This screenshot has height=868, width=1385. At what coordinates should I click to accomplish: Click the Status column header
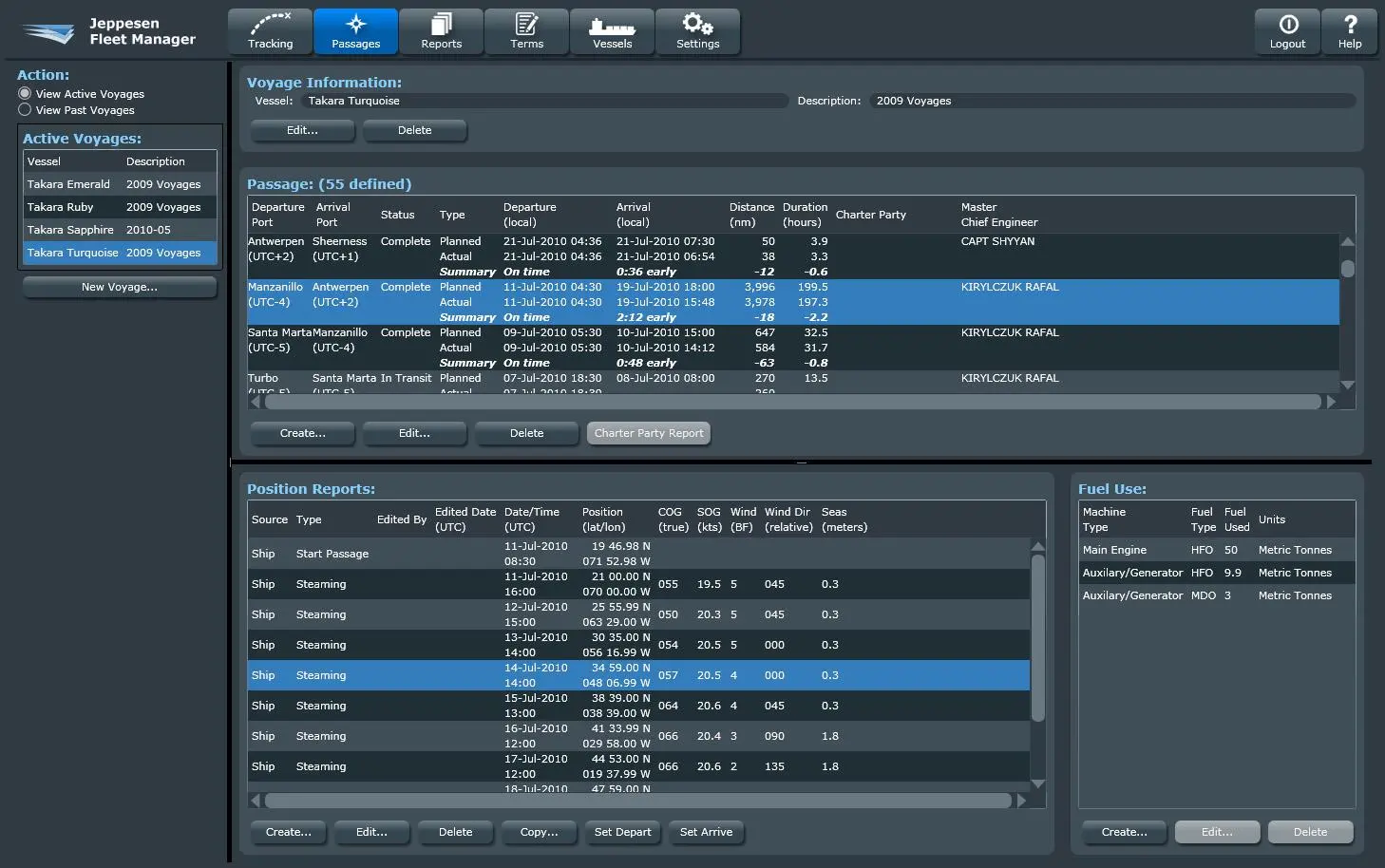click(x=397, y=215)
